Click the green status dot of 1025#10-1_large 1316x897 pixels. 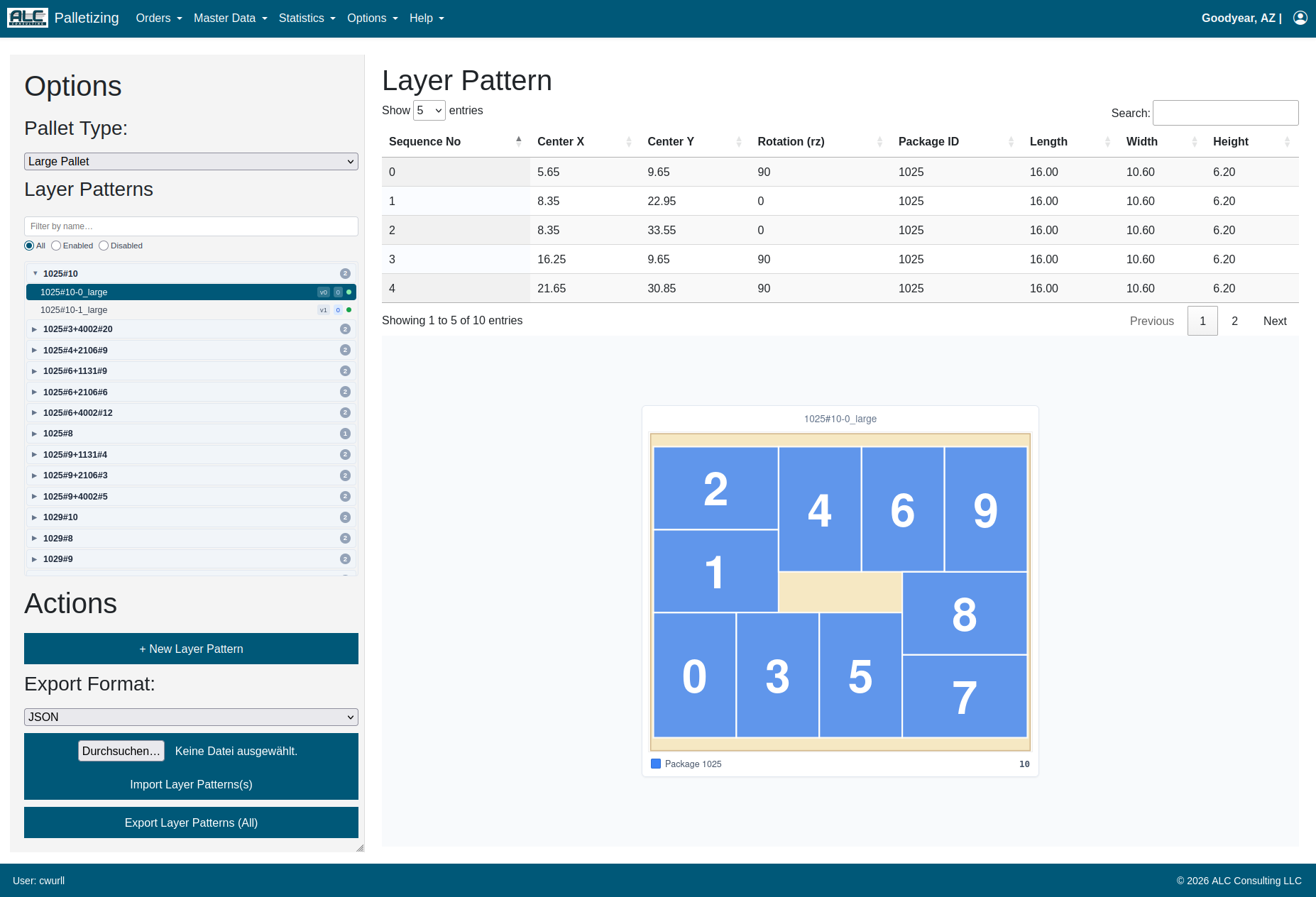click(349, 310)
